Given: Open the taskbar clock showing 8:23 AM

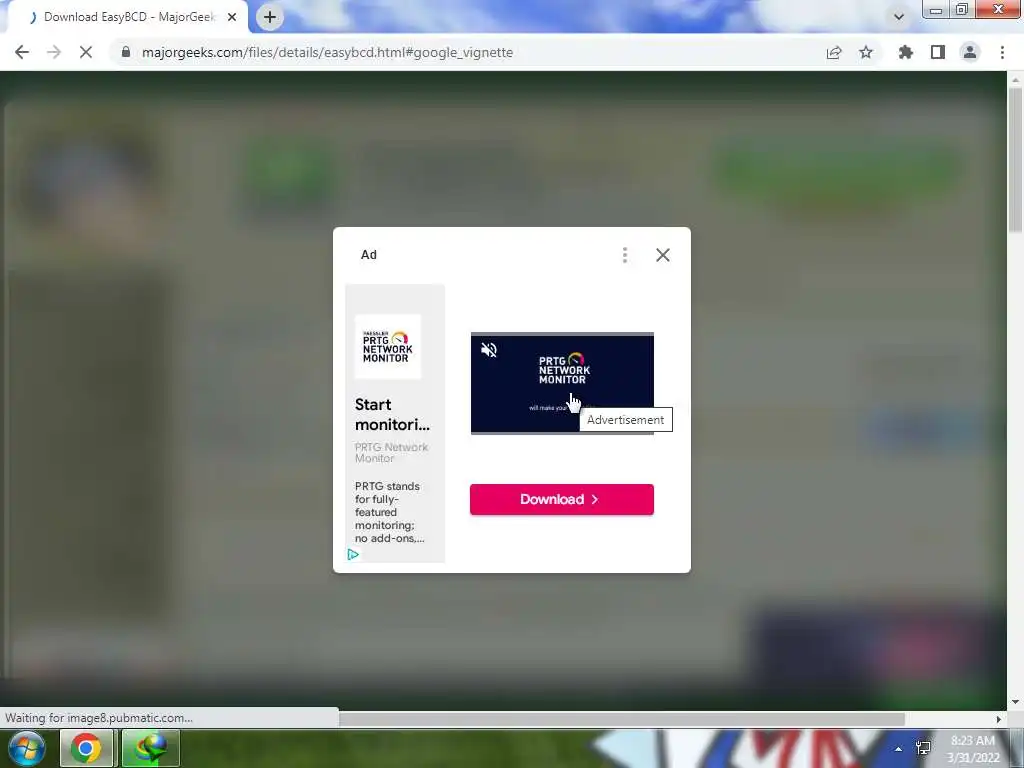Looking at the screenshot, I should tap(973, 749).
